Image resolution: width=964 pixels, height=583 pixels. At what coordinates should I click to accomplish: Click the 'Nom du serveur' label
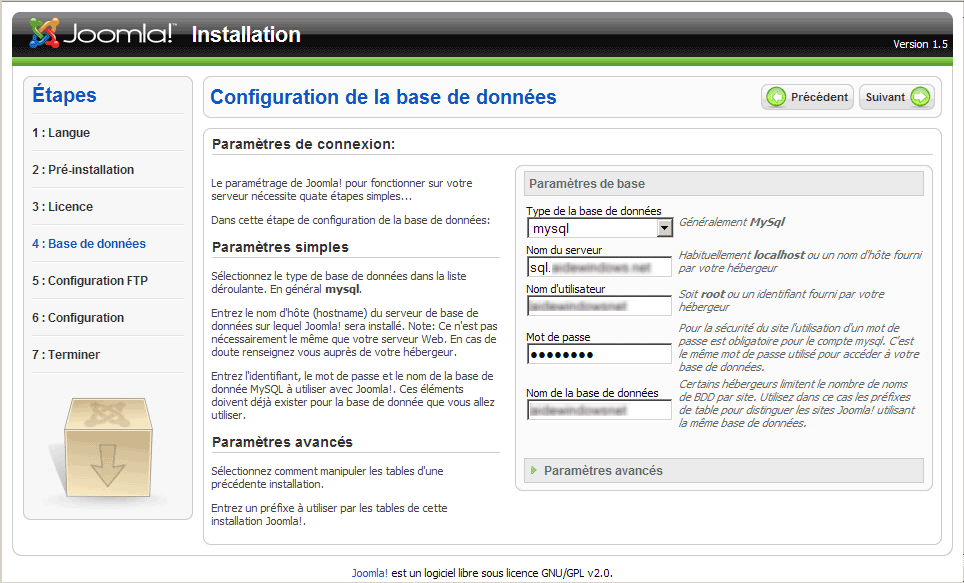pos(564,250)
